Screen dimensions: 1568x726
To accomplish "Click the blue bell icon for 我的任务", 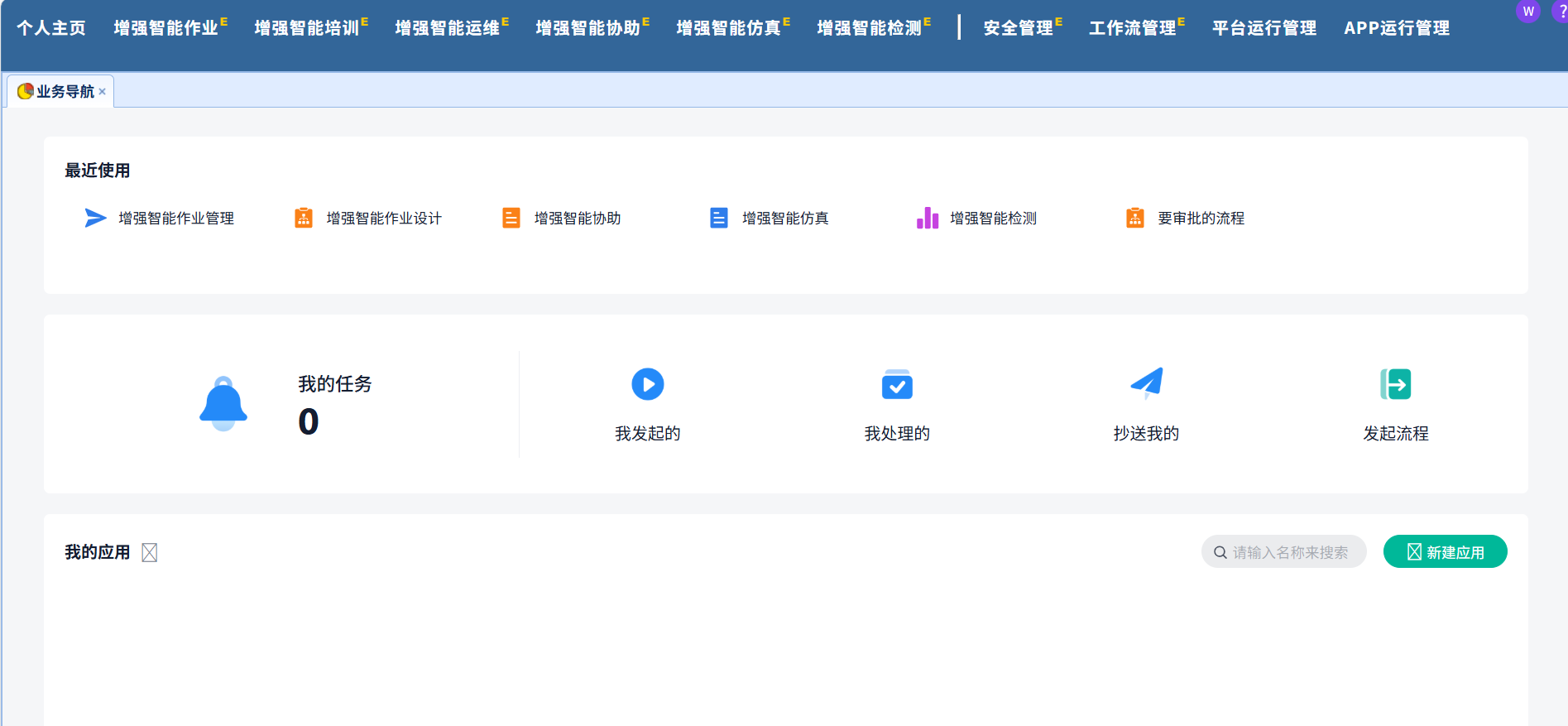I will click(x=223, y=404).
